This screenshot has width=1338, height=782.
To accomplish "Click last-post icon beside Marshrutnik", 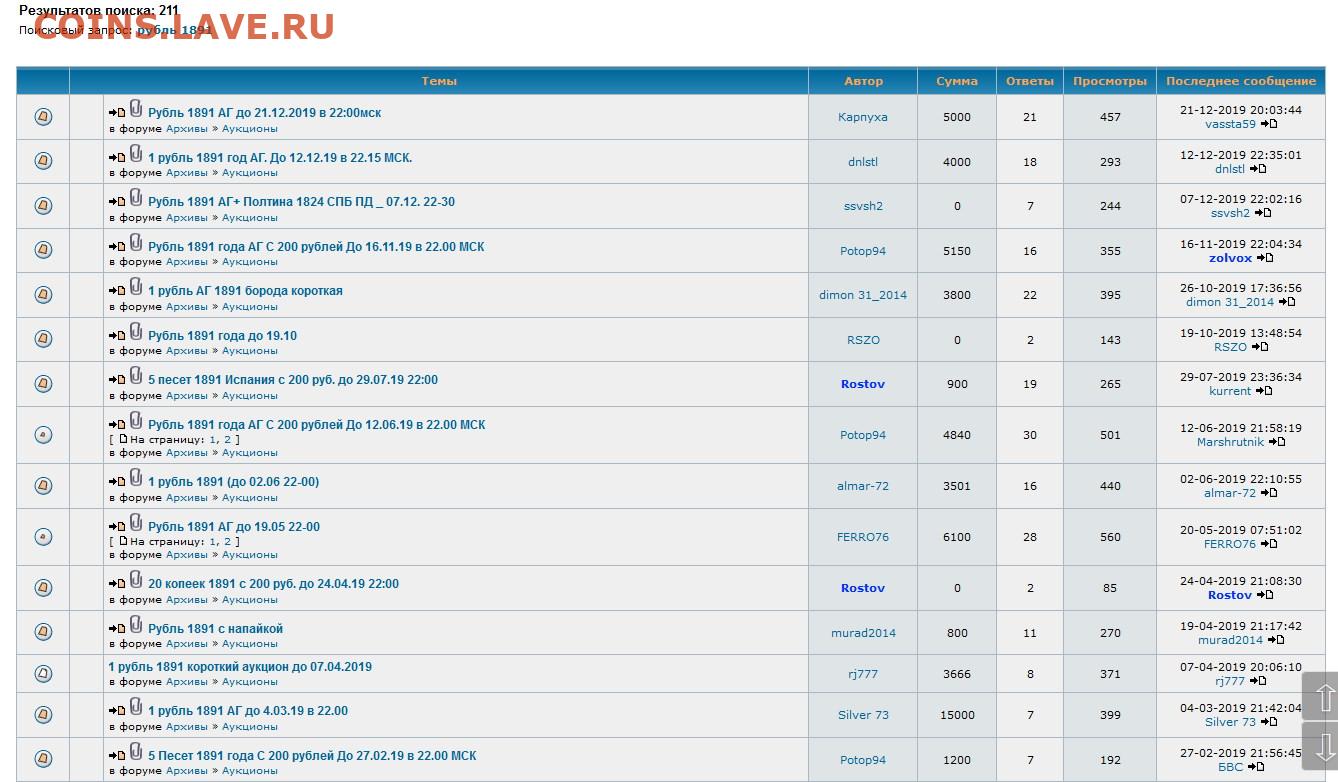I will click(1277, 442).
